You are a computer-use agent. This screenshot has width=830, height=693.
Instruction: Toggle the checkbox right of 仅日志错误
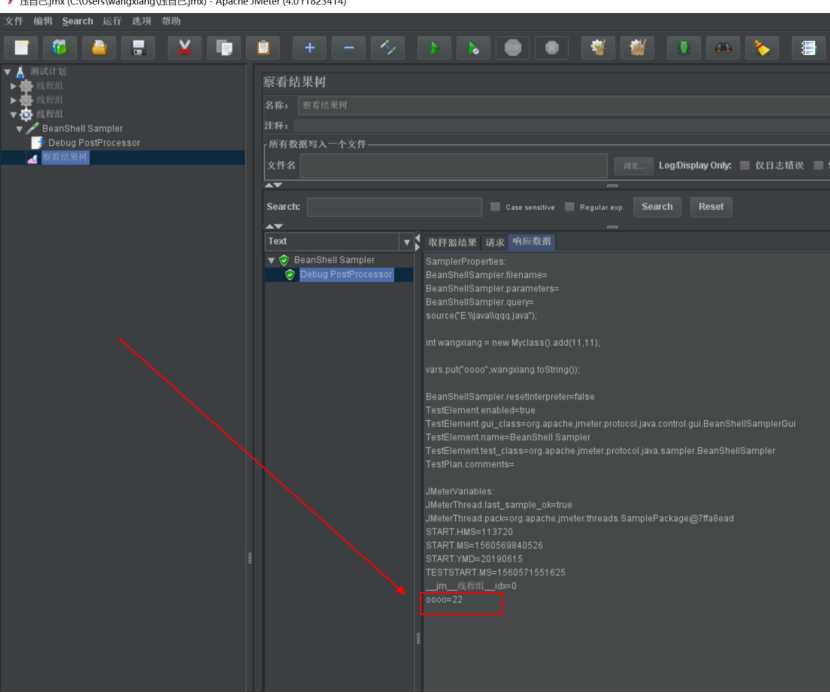[x=818, y=166]
